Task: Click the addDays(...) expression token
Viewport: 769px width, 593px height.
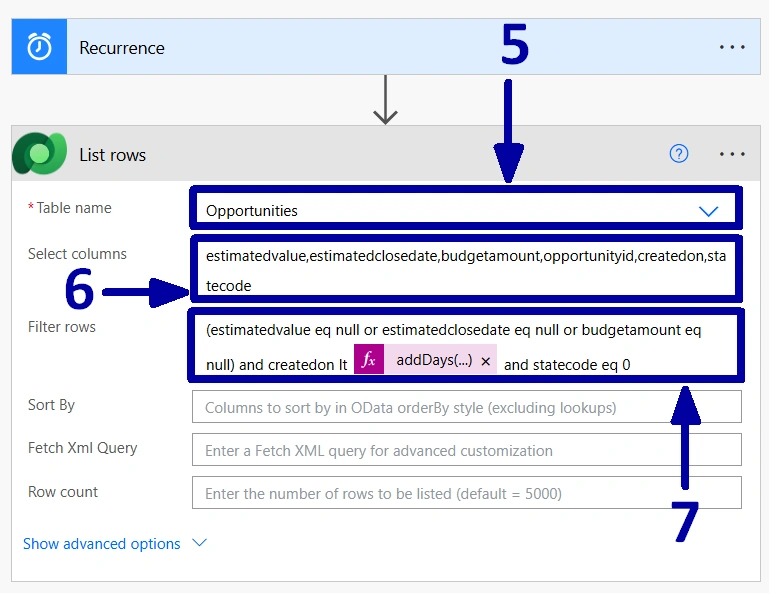Action: (x=425, y=360)
